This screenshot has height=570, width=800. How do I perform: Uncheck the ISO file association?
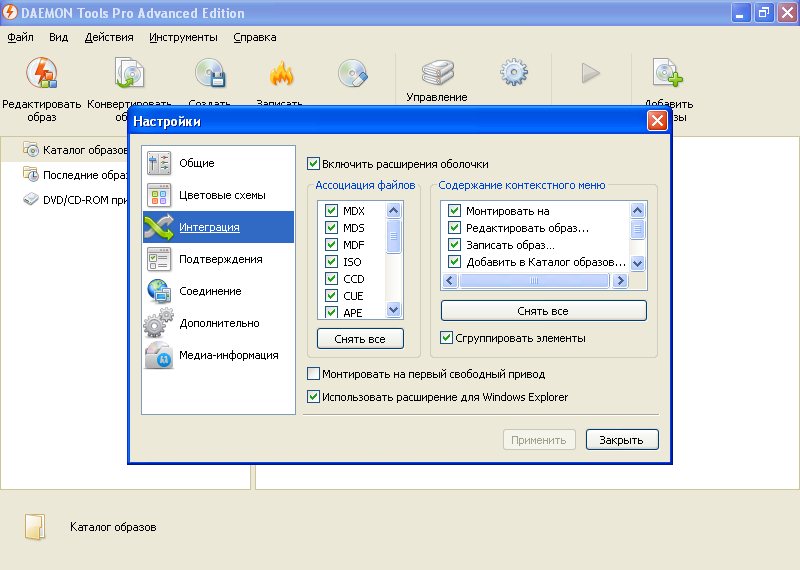pyautogui.click(x=329, y=262)
